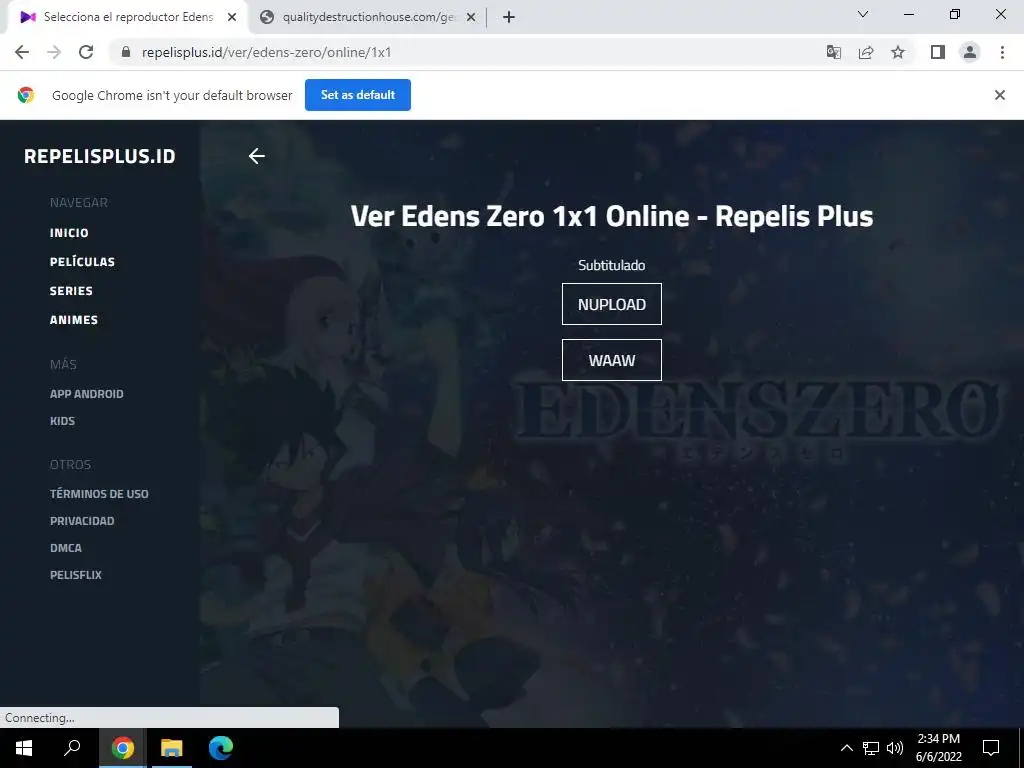The height and width of the screenshot is (768, 1024).
Task: Open Windows taskbar search
Action: [72, 748]
